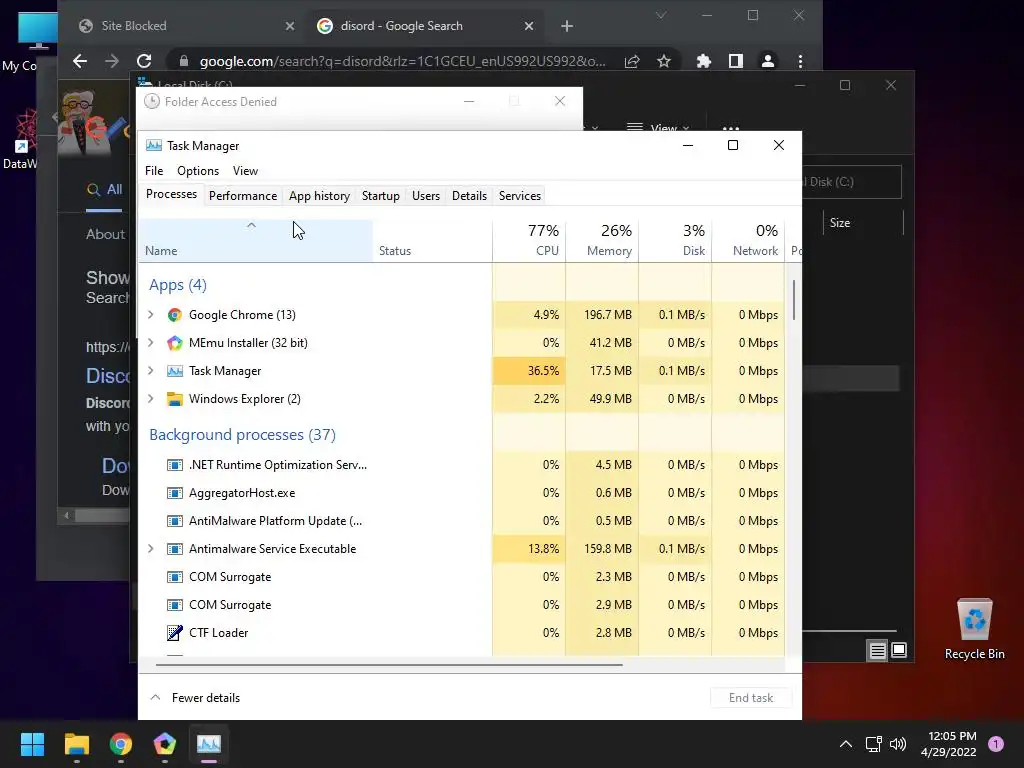Open a new Chrome tab

tap(567, 26)
